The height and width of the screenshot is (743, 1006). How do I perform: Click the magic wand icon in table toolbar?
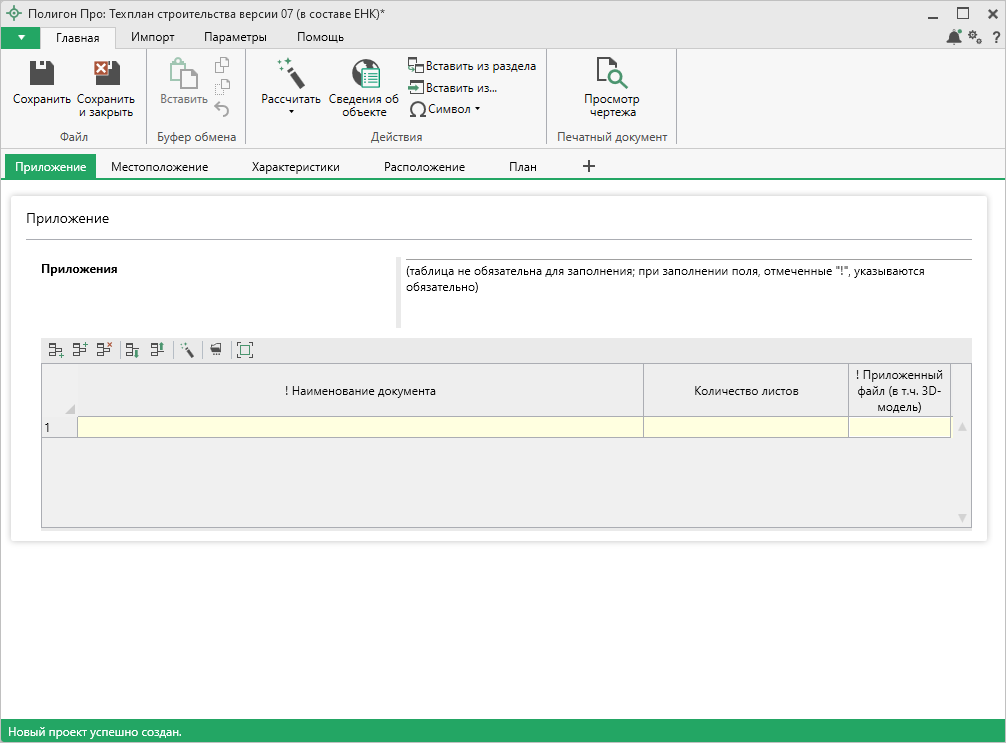coord(187,350)
